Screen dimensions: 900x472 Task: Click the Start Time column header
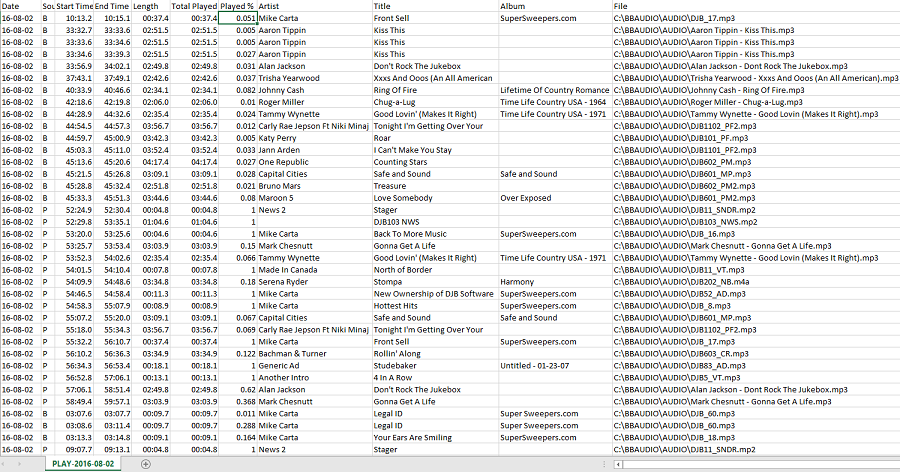pyautogui.click(x=74, y=6)
